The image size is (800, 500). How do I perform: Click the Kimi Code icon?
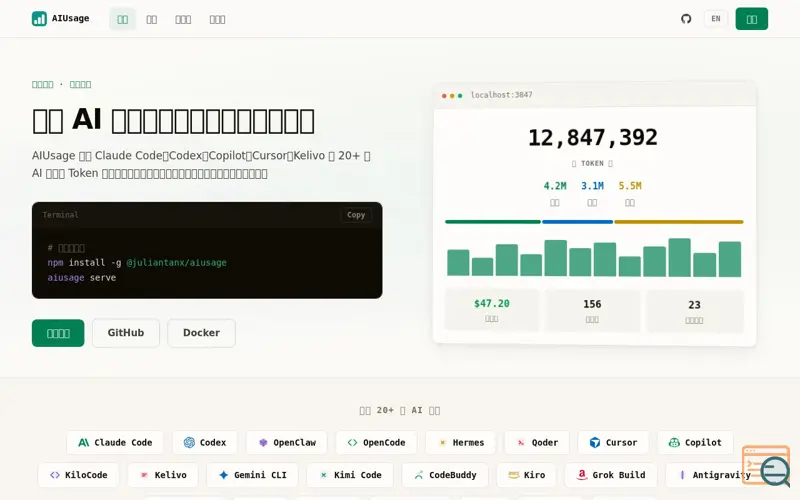tap(323, 475)
